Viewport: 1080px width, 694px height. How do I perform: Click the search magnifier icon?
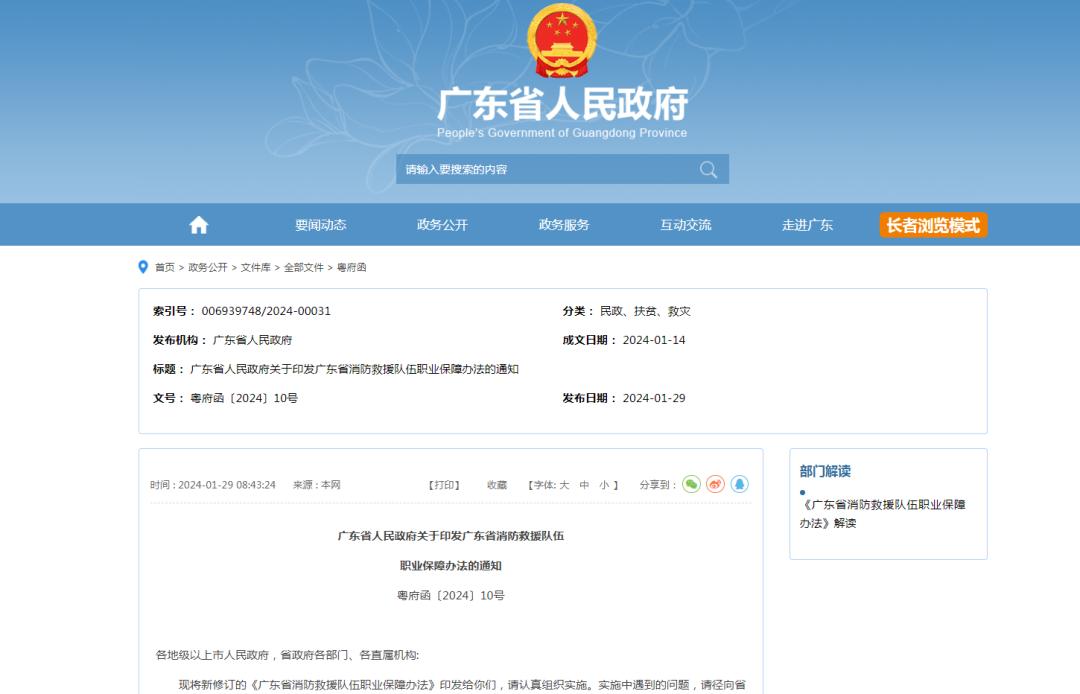[708, 169]
